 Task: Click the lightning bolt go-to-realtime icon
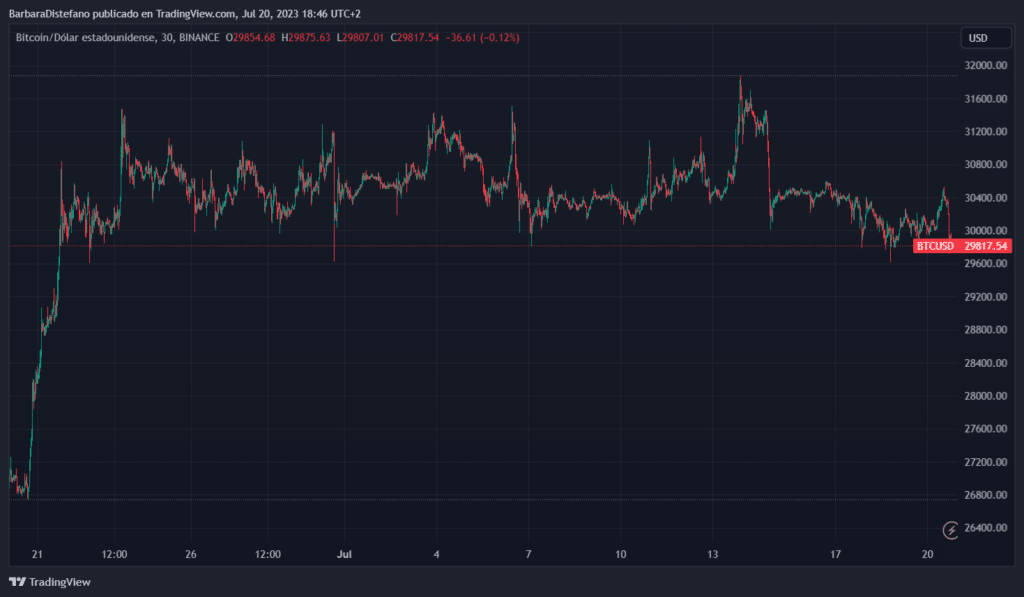click(x=952, y=529)
